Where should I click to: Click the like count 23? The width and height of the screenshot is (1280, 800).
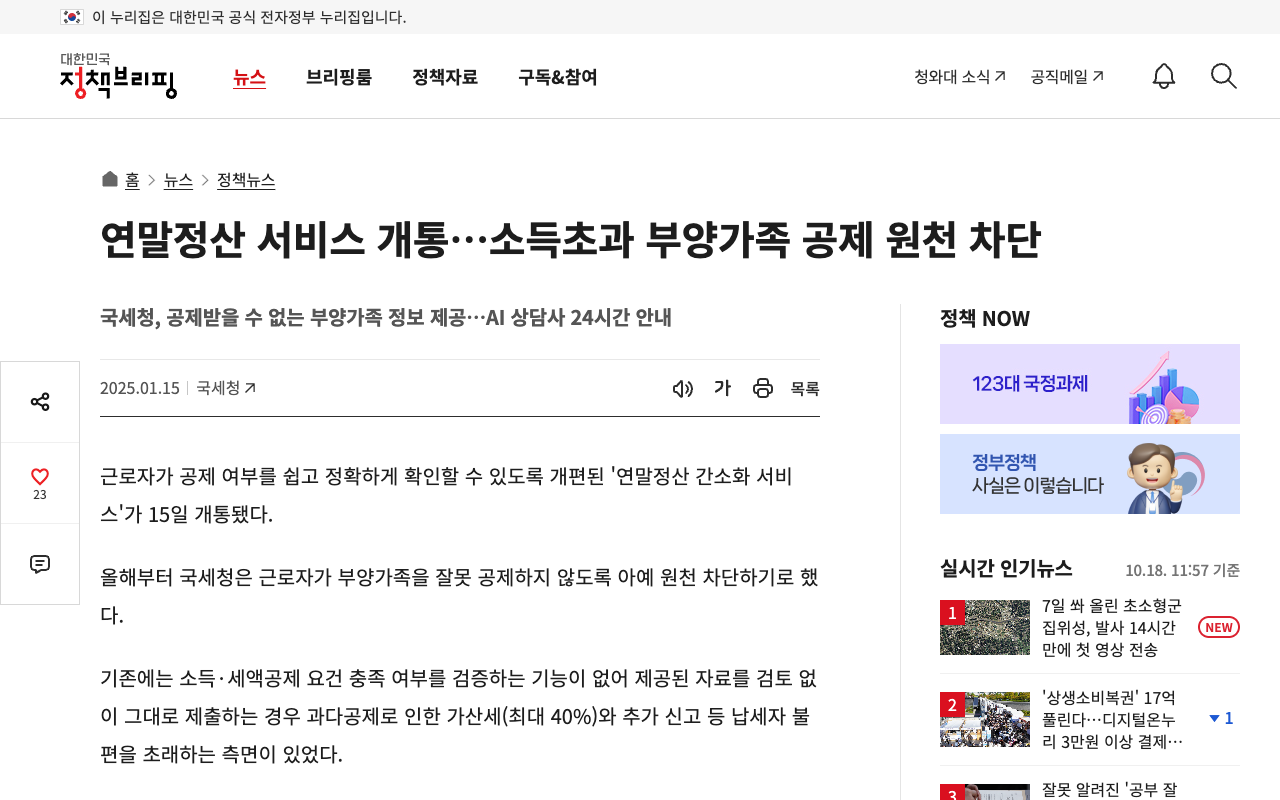coord(40,495)
